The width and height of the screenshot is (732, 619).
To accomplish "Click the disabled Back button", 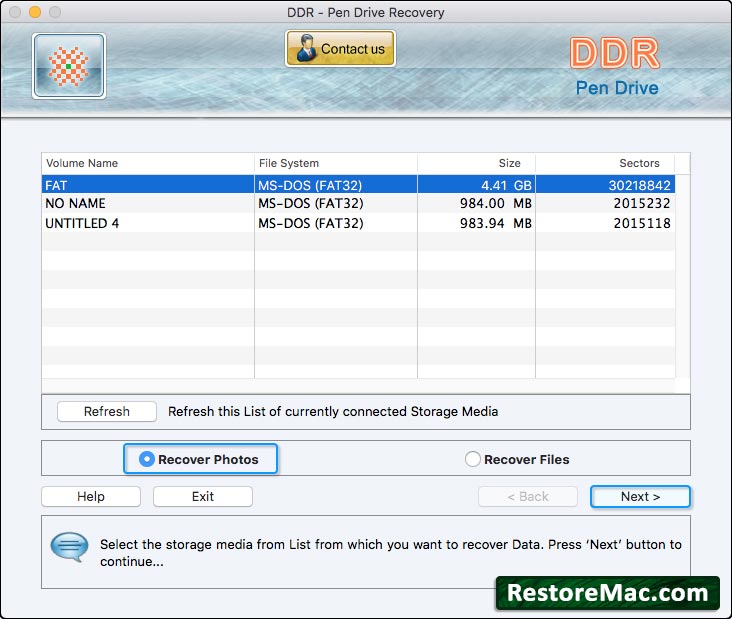I will tap(528, 496).
